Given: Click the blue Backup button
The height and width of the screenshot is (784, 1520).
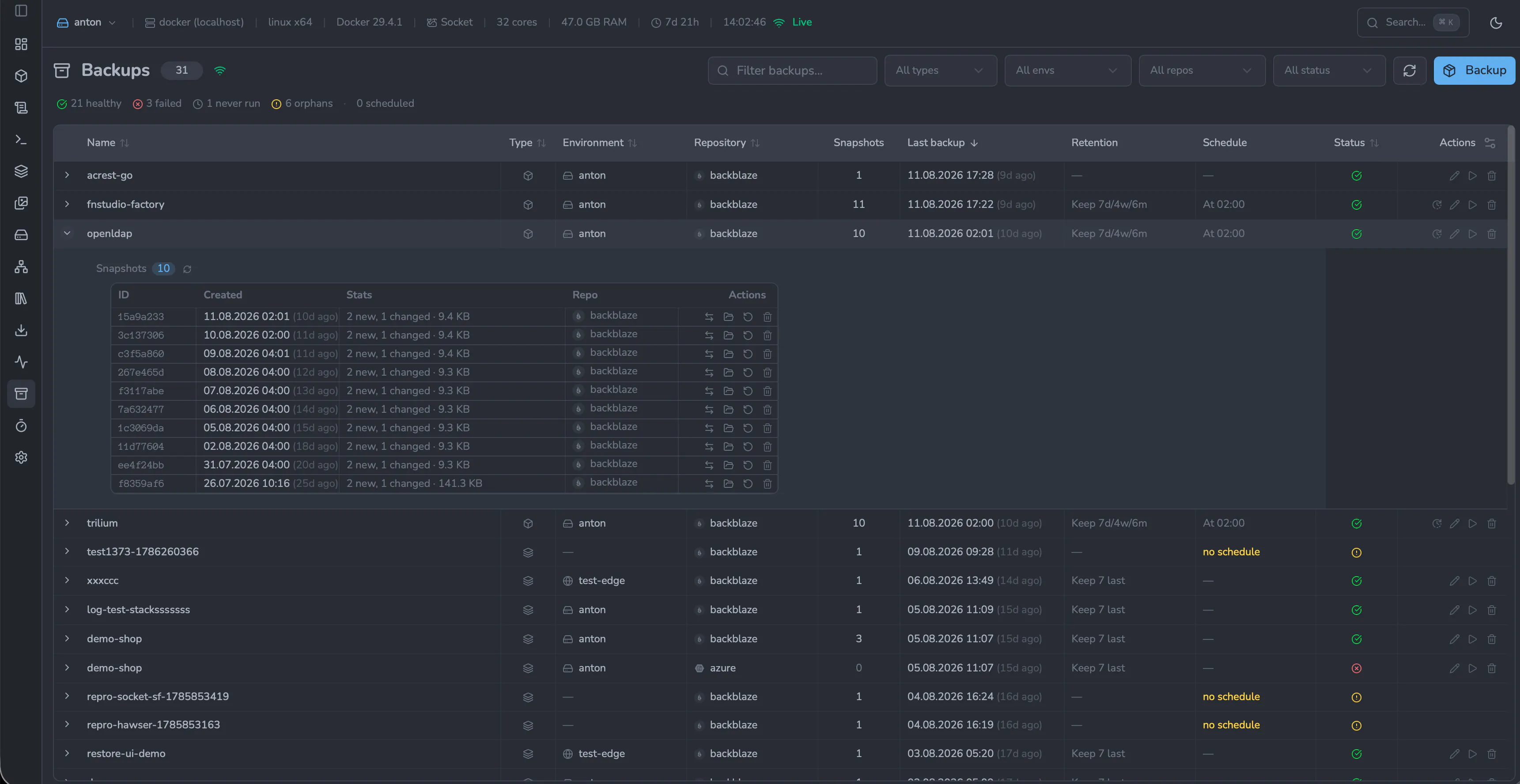Looking at the screenshot, I should [x=1474, y=71].
